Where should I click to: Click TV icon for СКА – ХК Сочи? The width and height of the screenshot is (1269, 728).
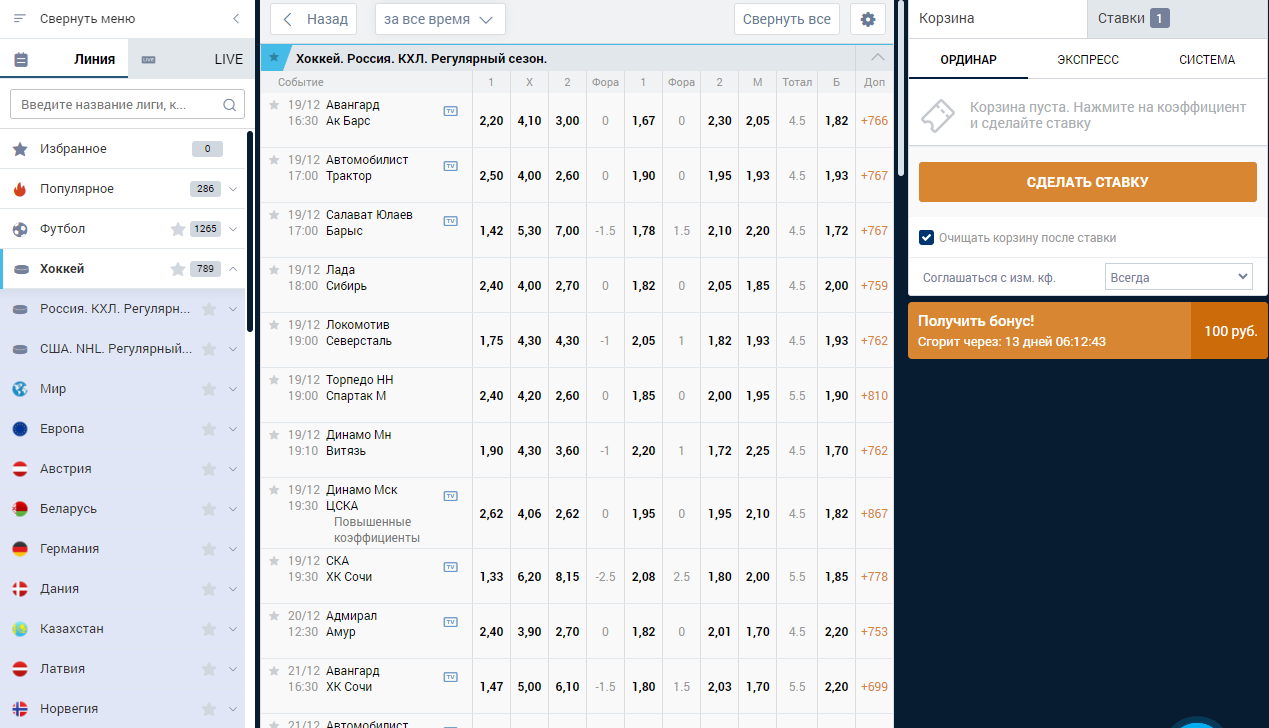pos(450,567)
